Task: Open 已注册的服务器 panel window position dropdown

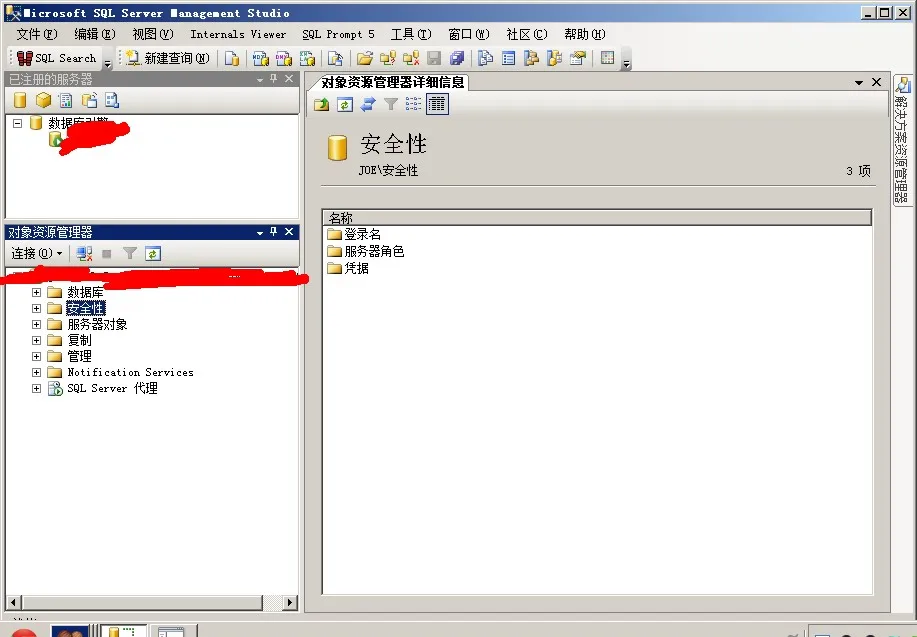Action: tap(260, 80)
